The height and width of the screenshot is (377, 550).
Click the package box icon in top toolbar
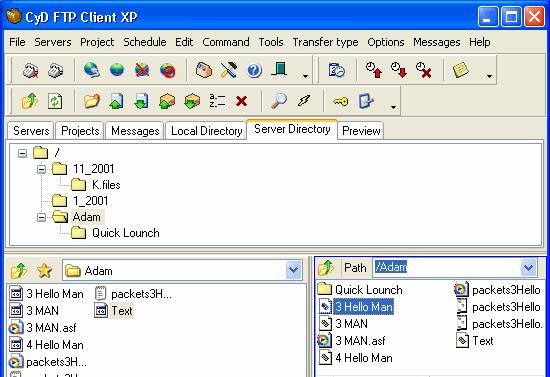[203, 70]
